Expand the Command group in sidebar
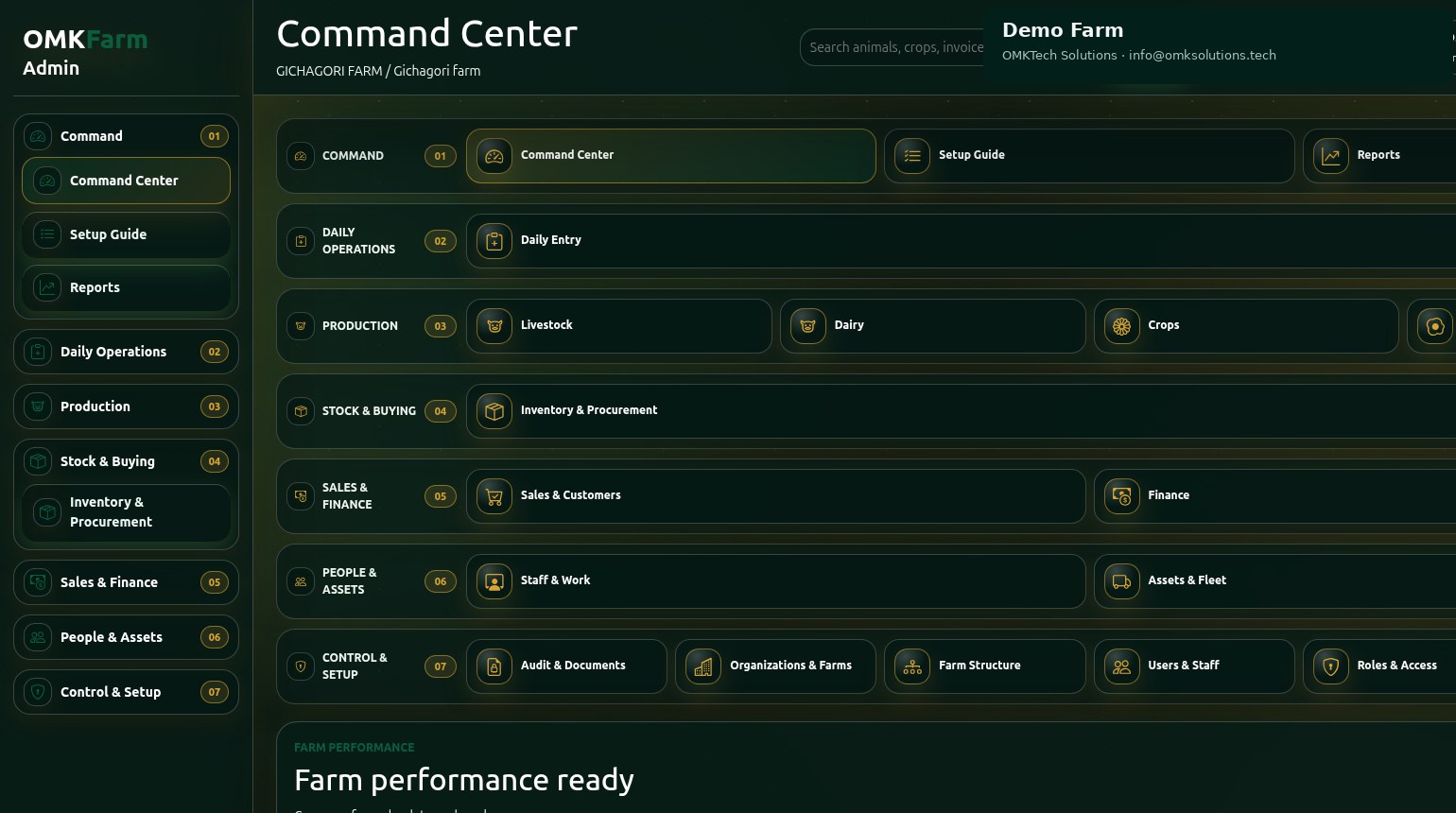This screenshot has height=813, width=1456. [126, 136]
